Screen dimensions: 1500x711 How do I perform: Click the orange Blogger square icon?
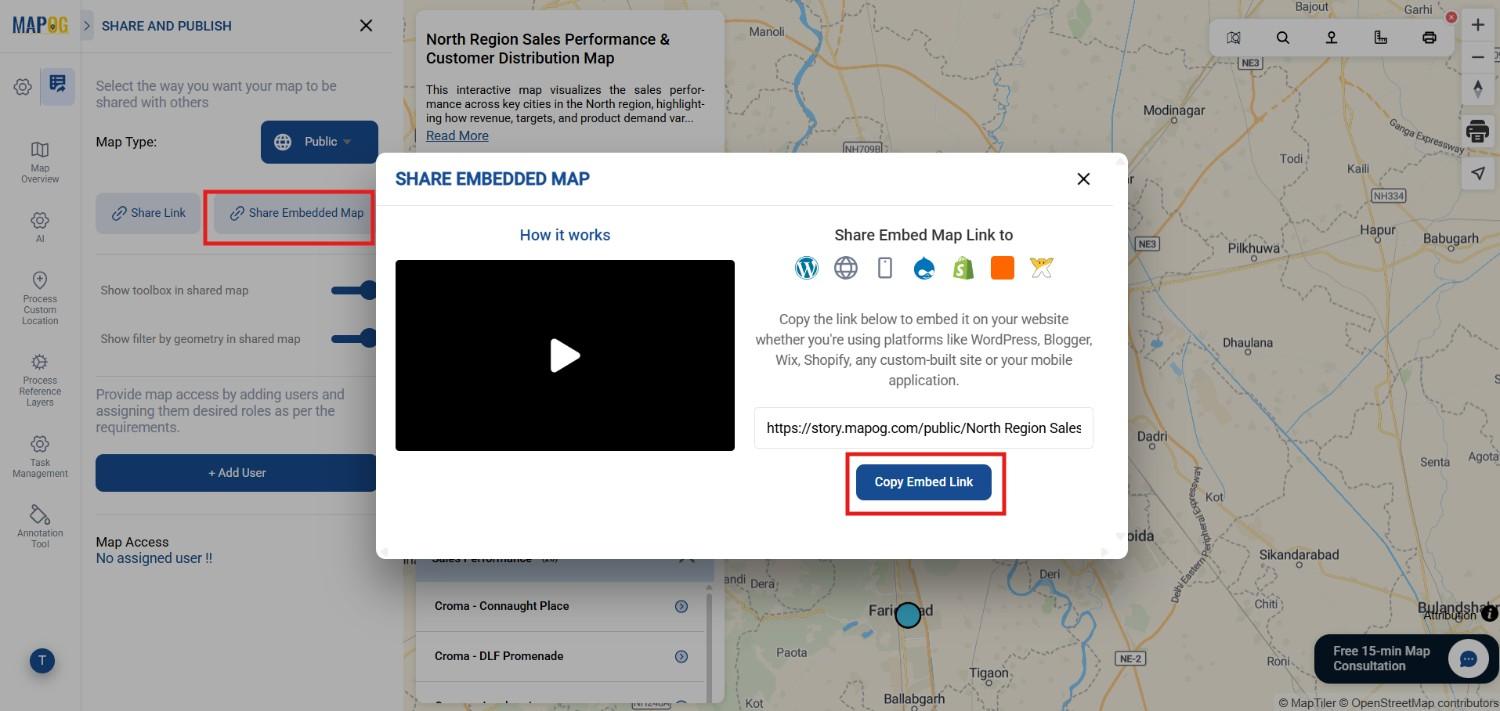tap(1002, 268)
